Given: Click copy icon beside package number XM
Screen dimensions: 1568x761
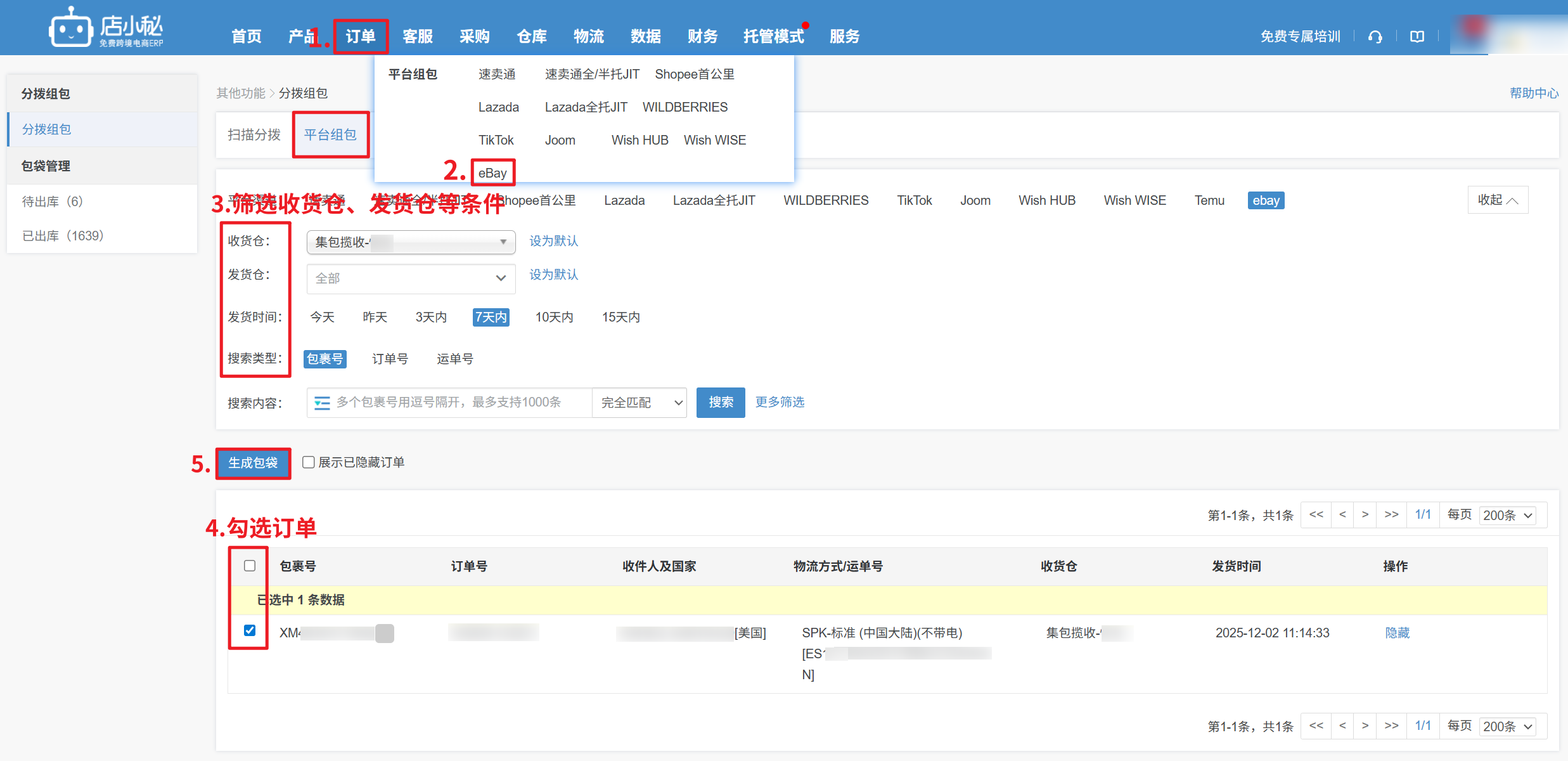Looking at the screenshot, I should (385, 633).
